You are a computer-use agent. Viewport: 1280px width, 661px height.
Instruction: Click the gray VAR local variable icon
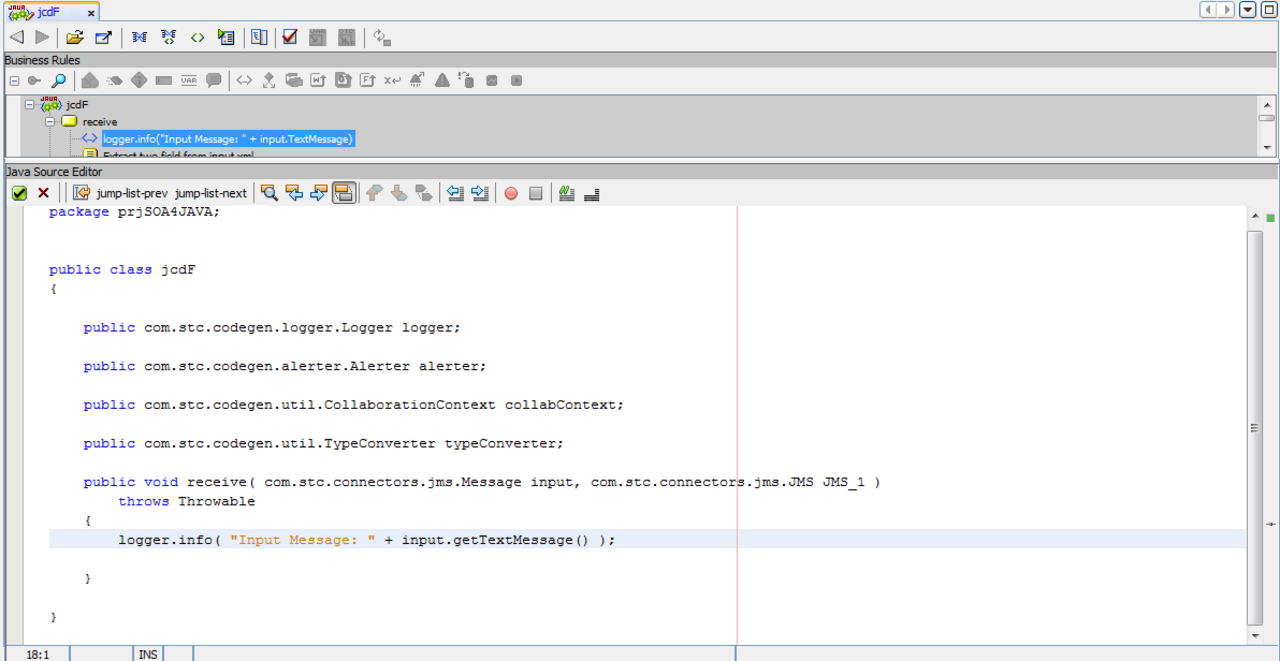click(189, 80)
